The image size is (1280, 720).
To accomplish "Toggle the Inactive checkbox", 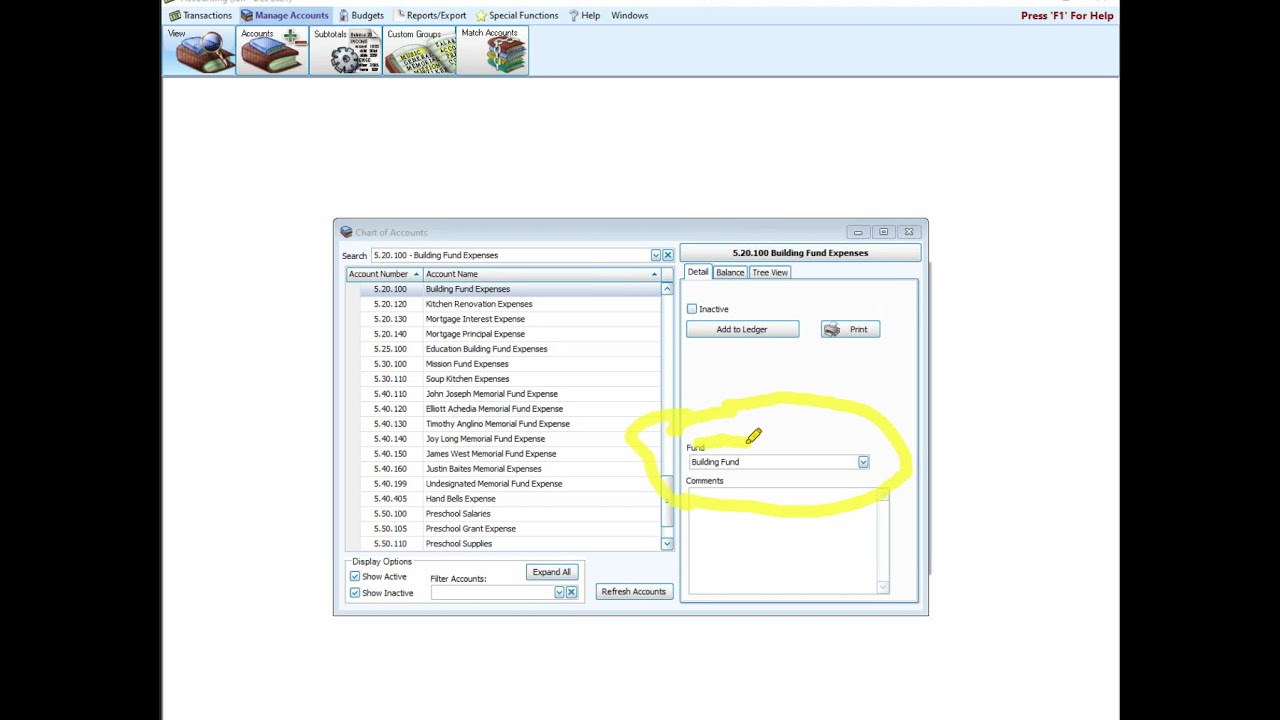I will click(692, 309).
